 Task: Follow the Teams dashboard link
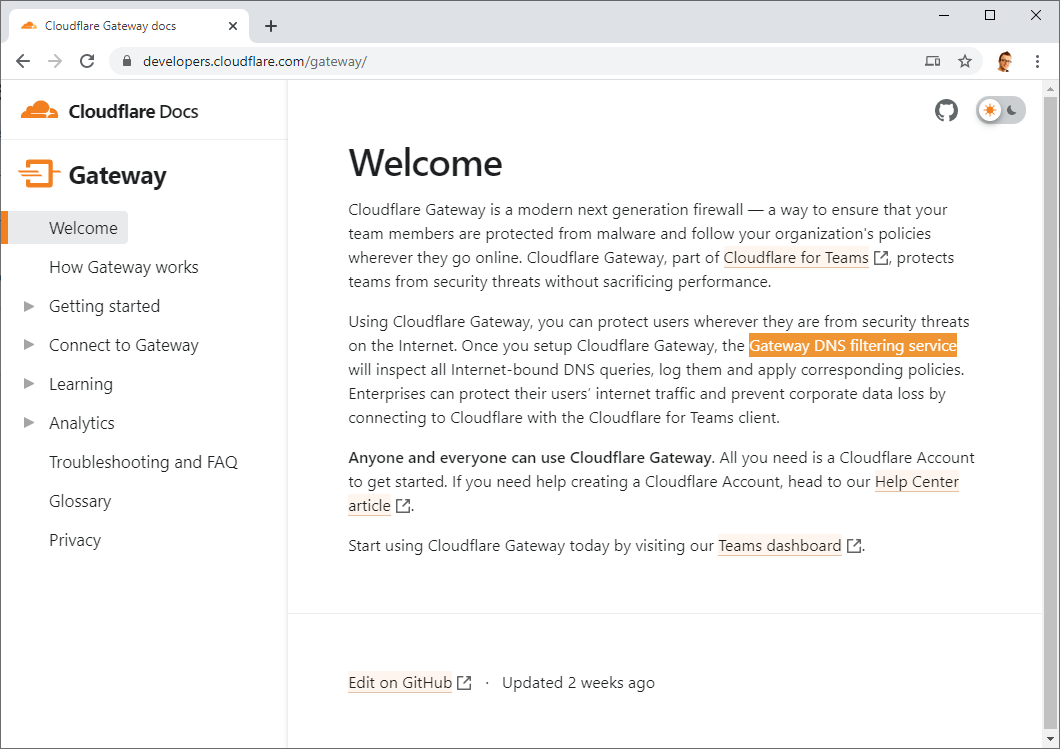click(x=779, y=546)
